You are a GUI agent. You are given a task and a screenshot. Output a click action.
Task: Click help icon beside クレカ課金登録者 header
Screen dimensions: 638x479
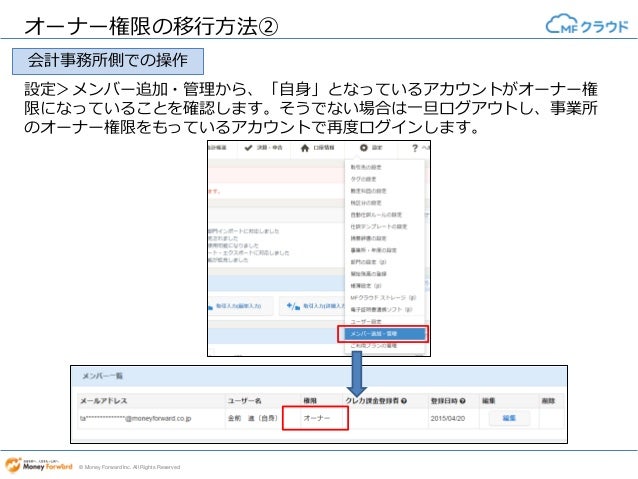click(404, 401)
